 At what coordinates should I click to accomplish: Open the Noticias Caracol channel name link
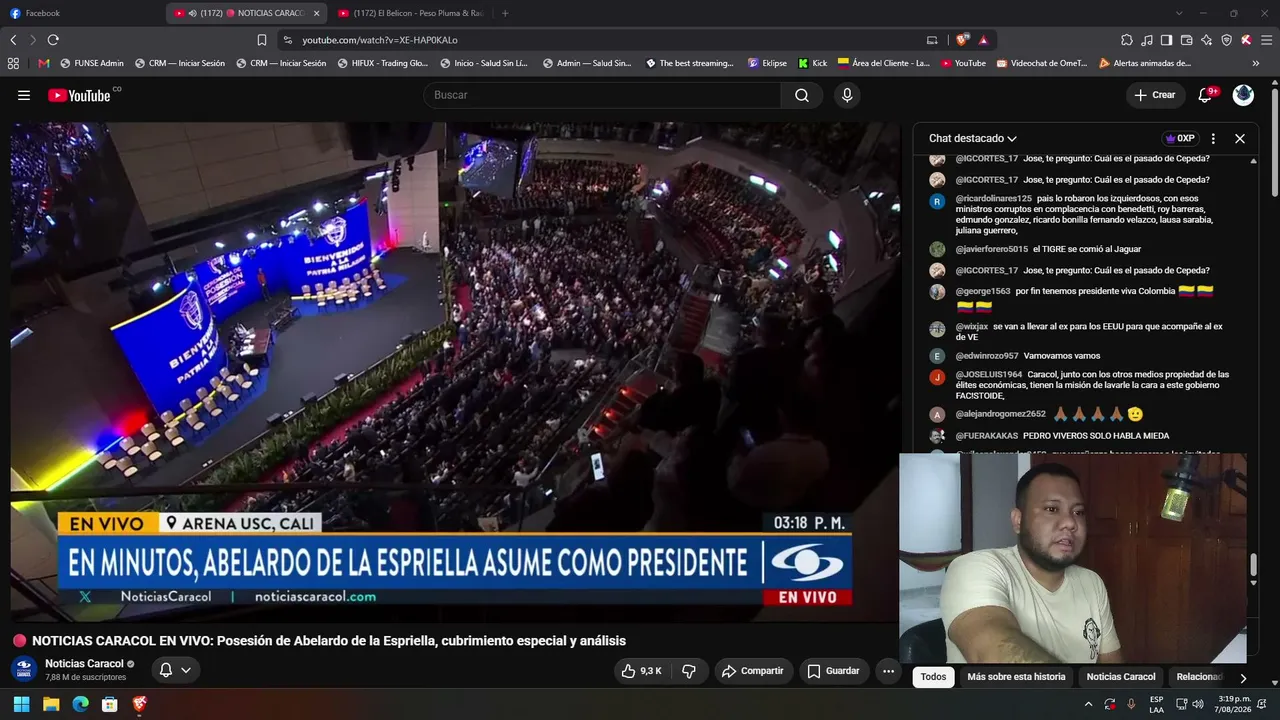coord(84,664)
